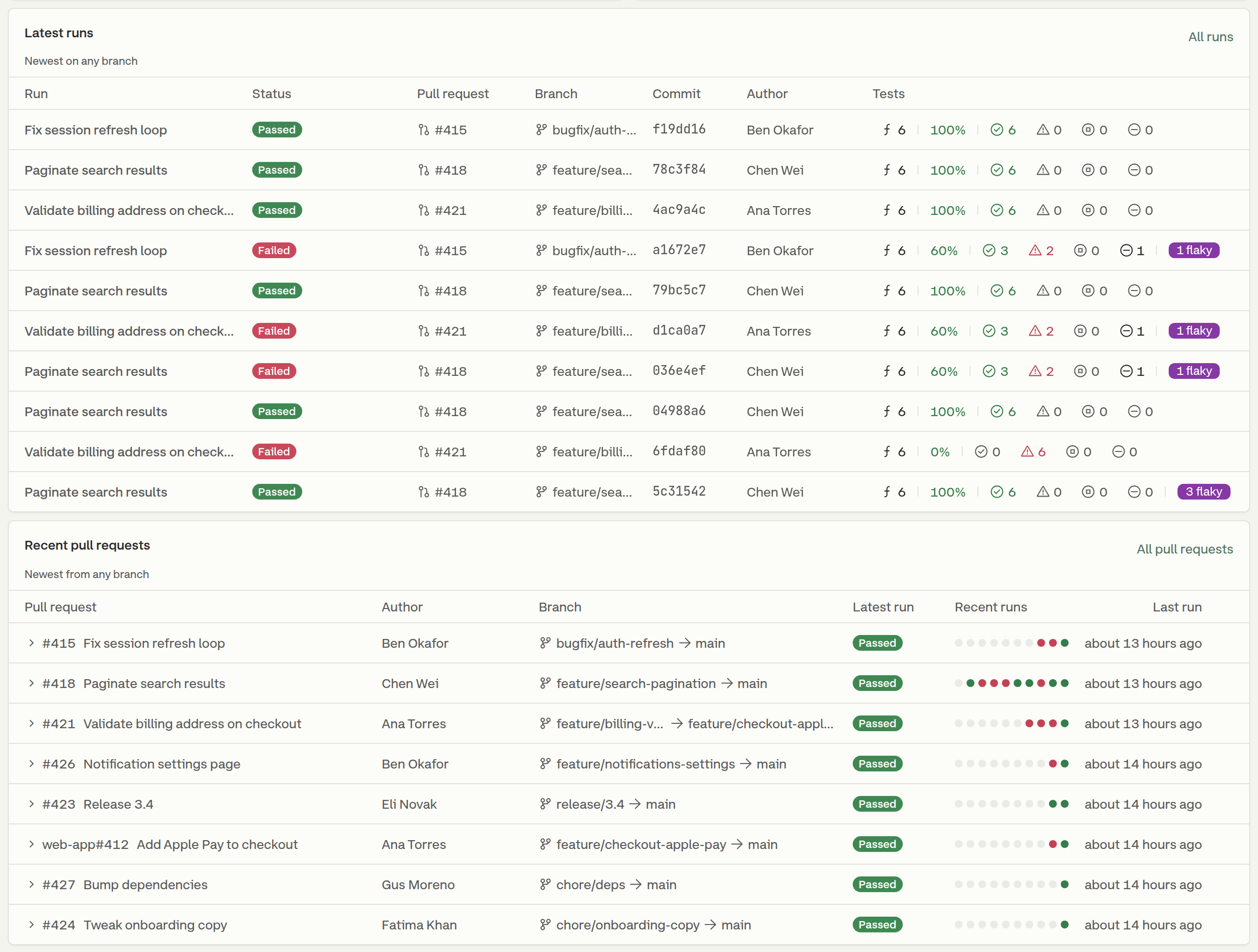
Task: Click pull request icon for commit f19dd16
Action: (x=423, y=130)
